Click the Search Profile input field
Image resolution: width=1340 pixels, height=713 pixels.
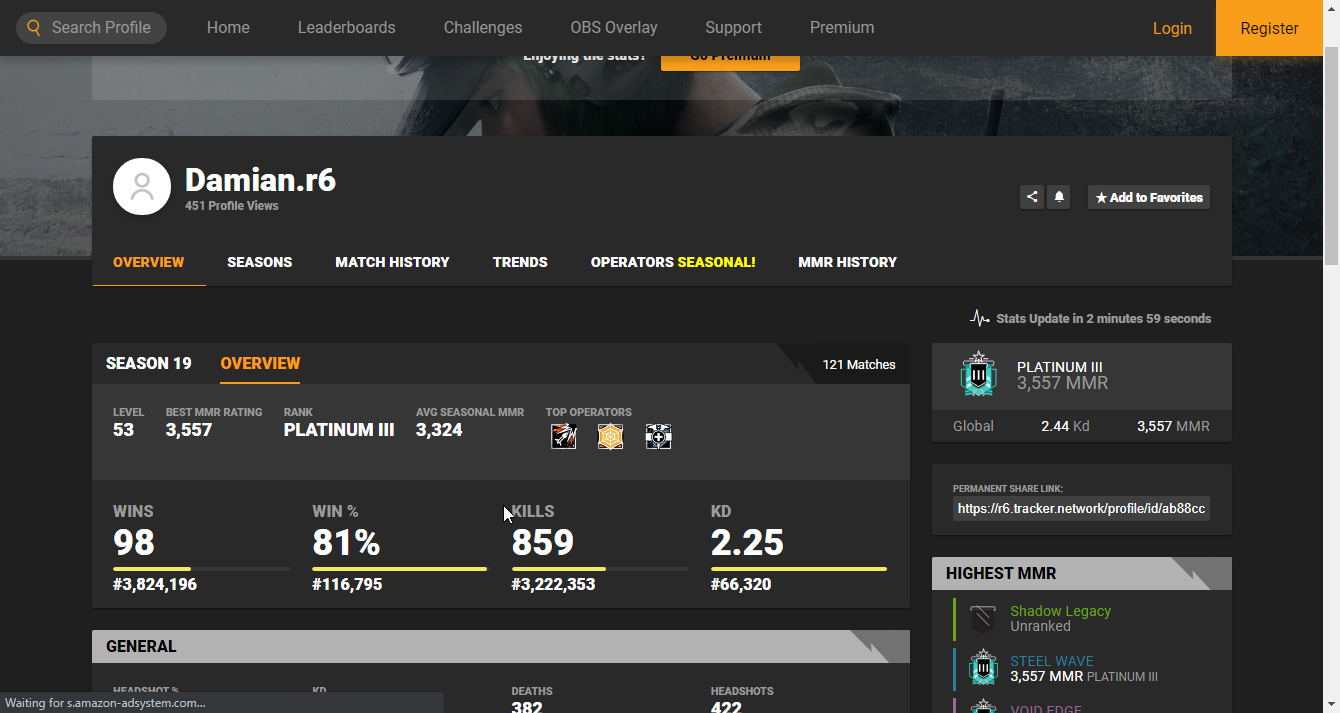[x=102, y=28]
